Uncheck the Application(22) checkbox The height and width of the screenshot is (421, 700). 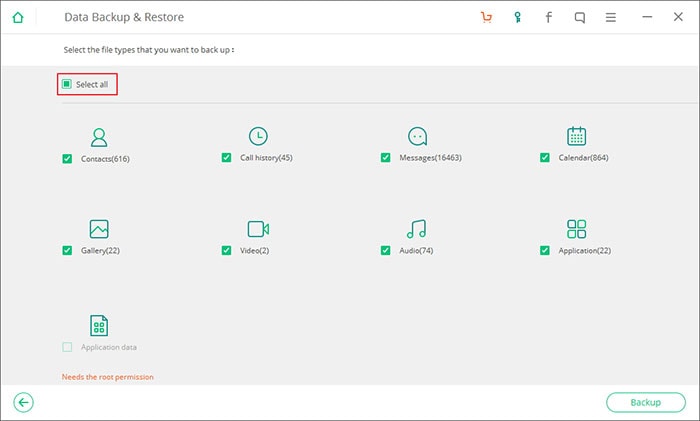click(545, 250)
